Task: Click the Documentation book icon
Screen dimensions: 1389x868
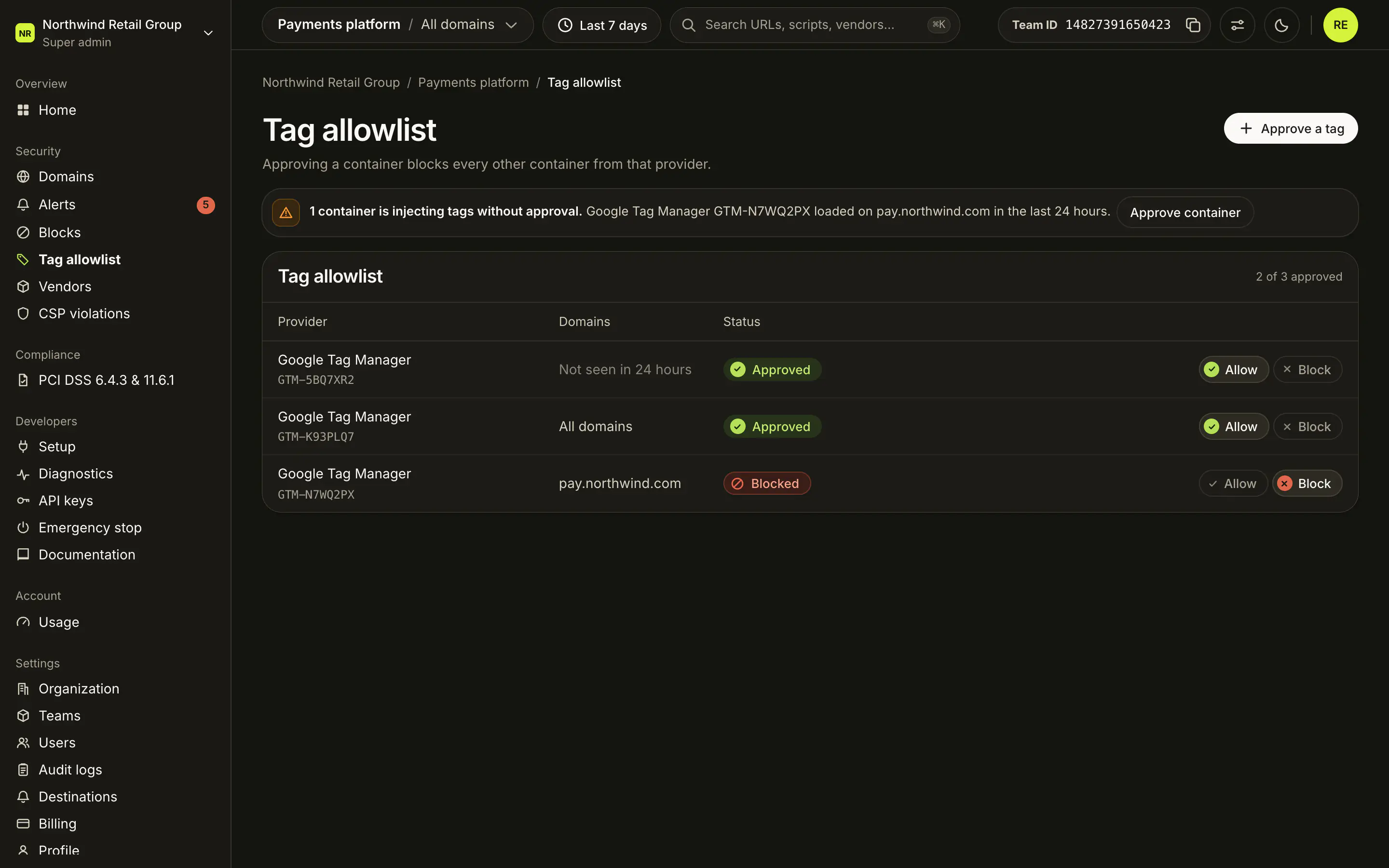Action: coord(23,555)
